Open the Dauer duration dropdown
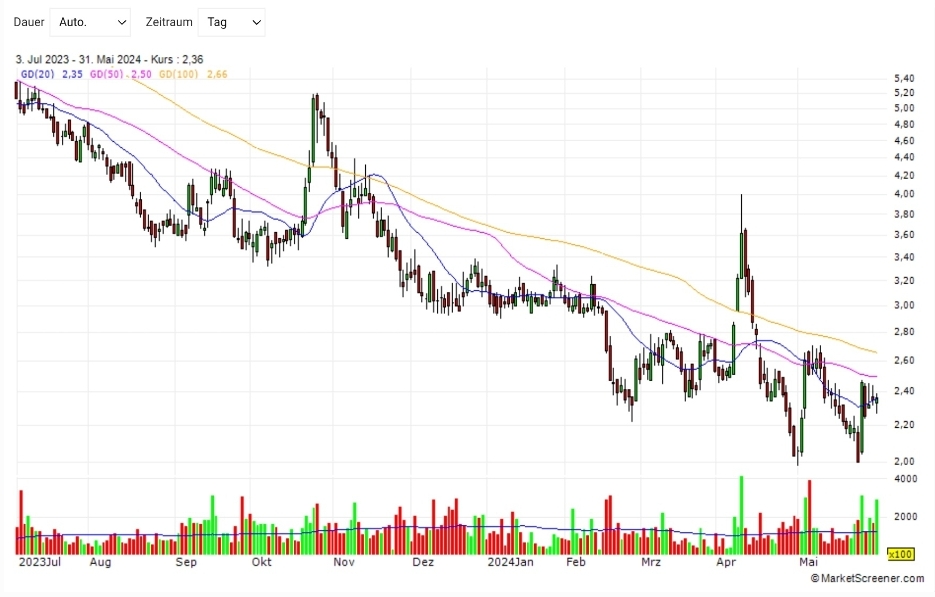This screenshot has height=597, width=935. 90,22
